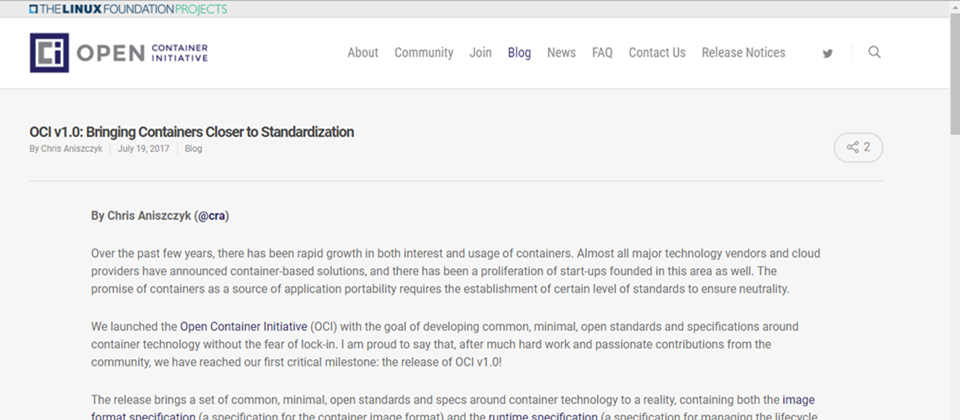Viewport: 960px width, 420px height.
Task: Click the page vertical scrollbar thumb
Action: coord(954,73)
